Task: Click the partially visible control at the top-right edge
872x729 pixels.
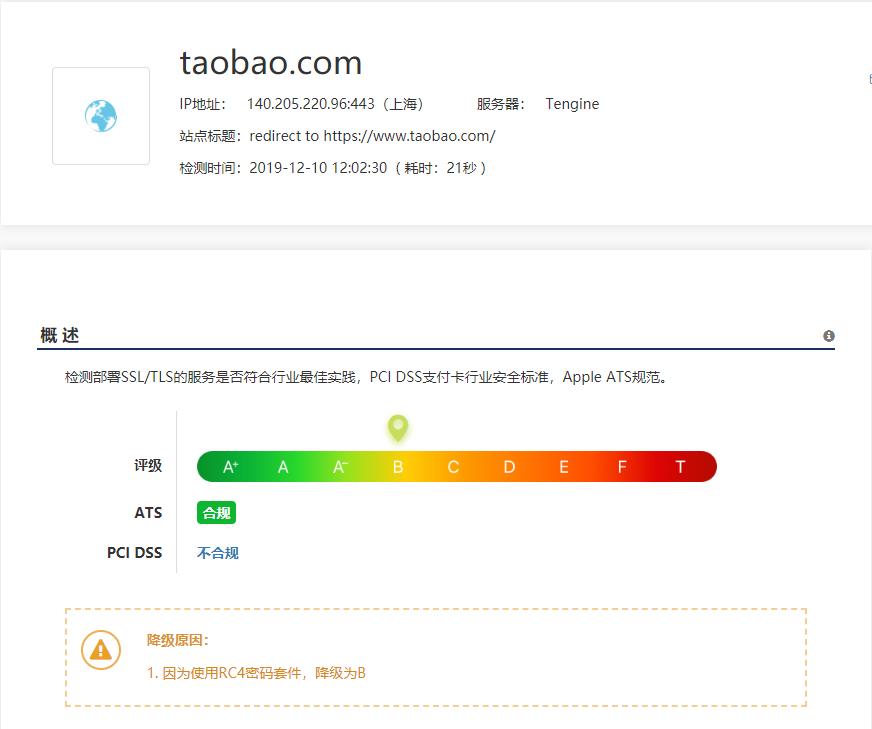Action: pos(868,76)
